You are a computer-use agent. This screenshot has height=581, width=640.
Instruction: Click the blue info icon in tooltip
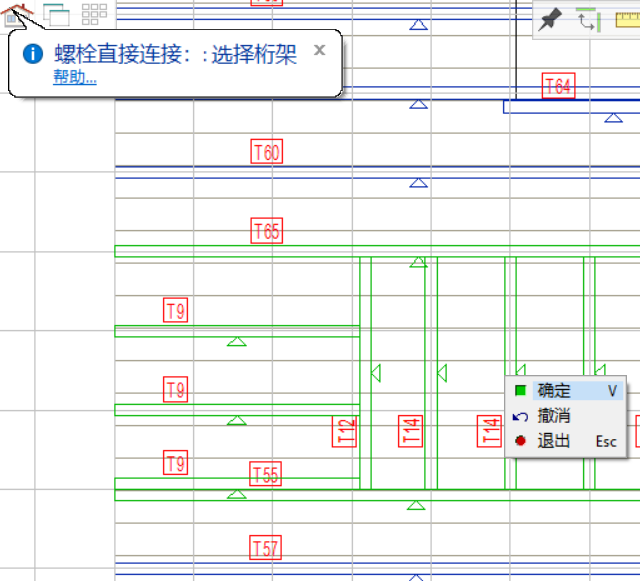tap(33, 54)
